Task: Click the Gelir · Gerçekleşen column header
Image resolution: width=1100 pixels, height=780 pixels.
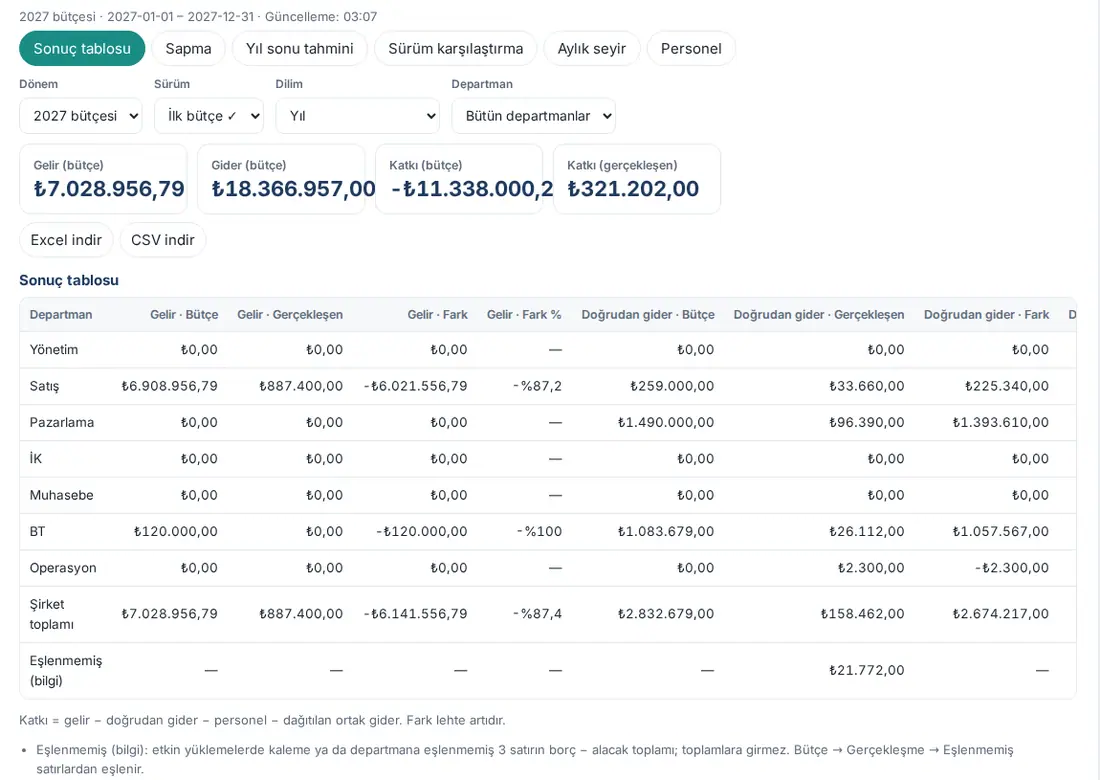Action: pyautogui.click(x=290, y=314)
